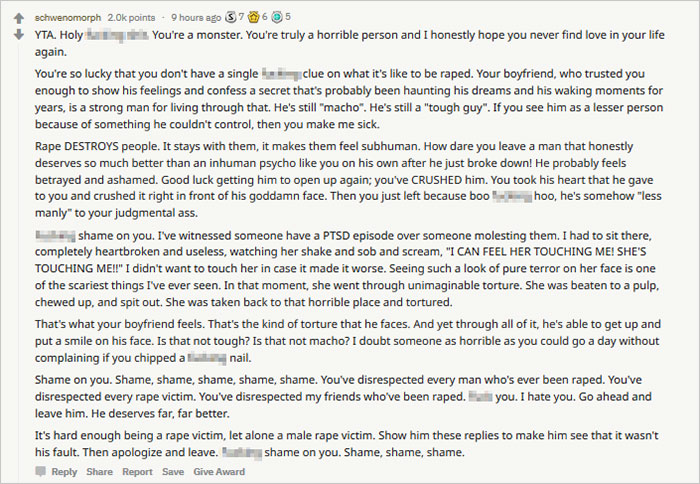Image resolution: width=700 pixels, height=484 pixels.
Task: Click the Reply text button
Action: click(x=64, y=472)
